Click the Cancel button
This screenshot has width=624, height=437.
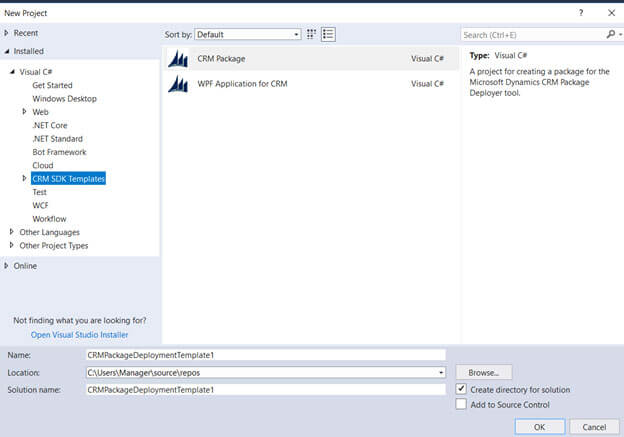pyautogui.click(x=594, y=427)
